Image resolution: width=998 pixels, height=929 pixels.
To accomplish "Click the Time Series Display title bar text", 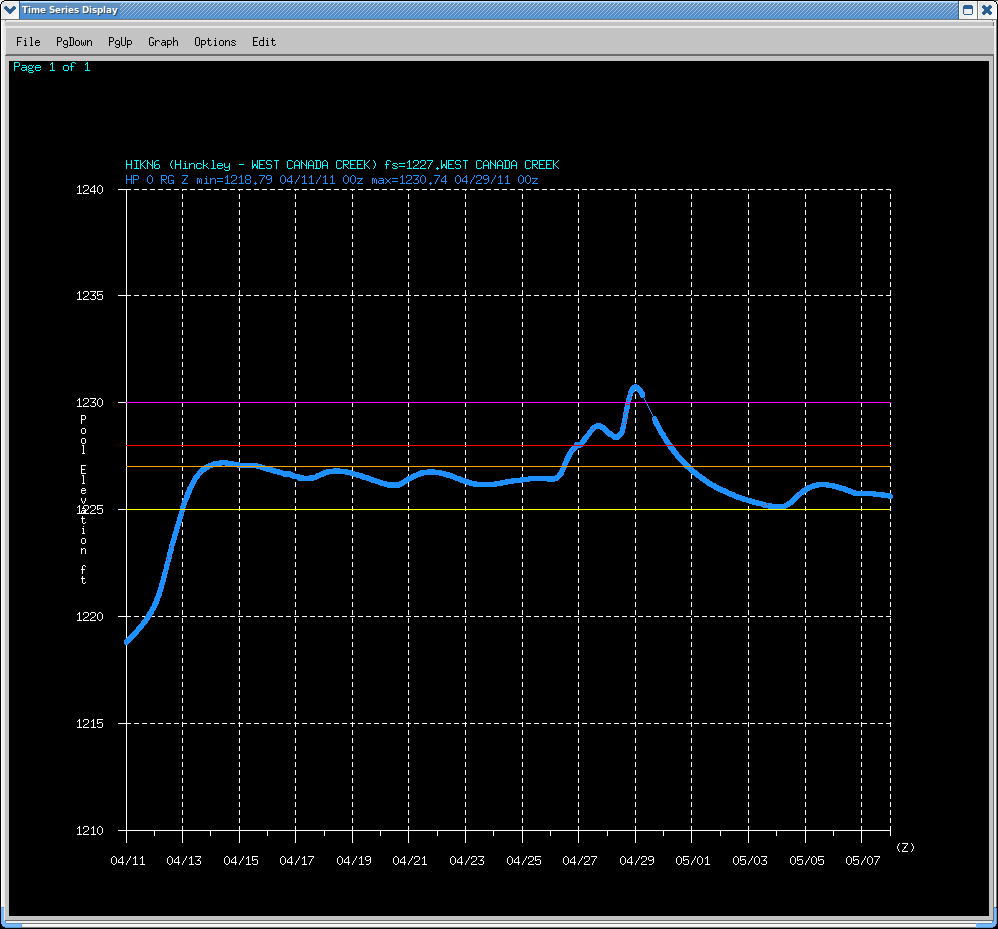I will (x=70, y=10).
